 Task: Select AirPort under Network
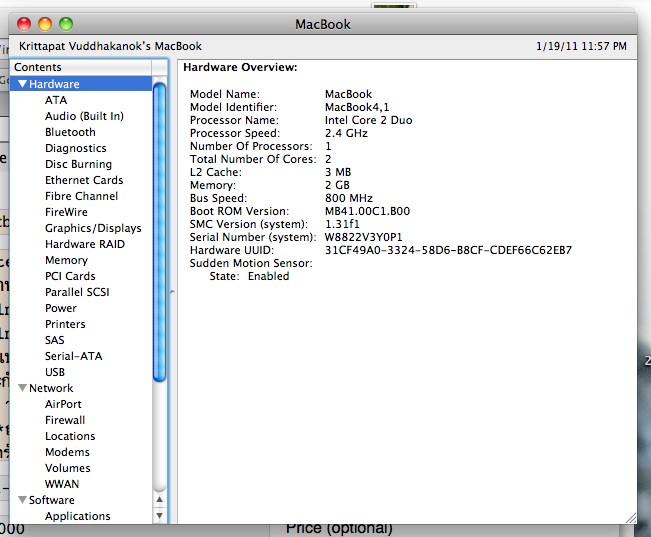coord(63,404)
